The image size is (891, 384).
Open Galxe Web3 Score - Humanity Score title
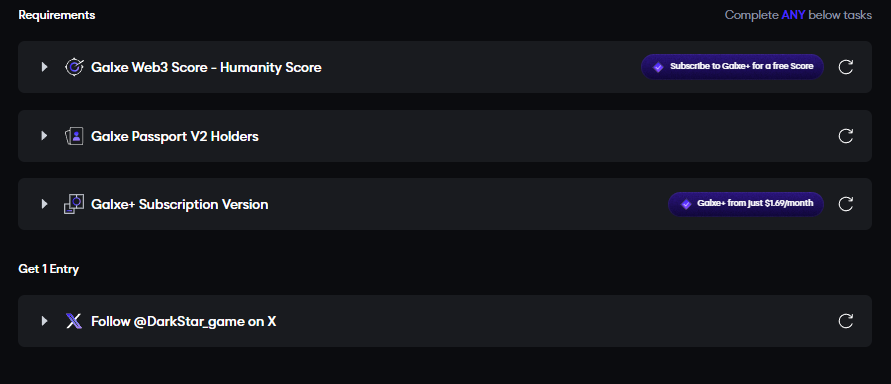tap(206, 68)
